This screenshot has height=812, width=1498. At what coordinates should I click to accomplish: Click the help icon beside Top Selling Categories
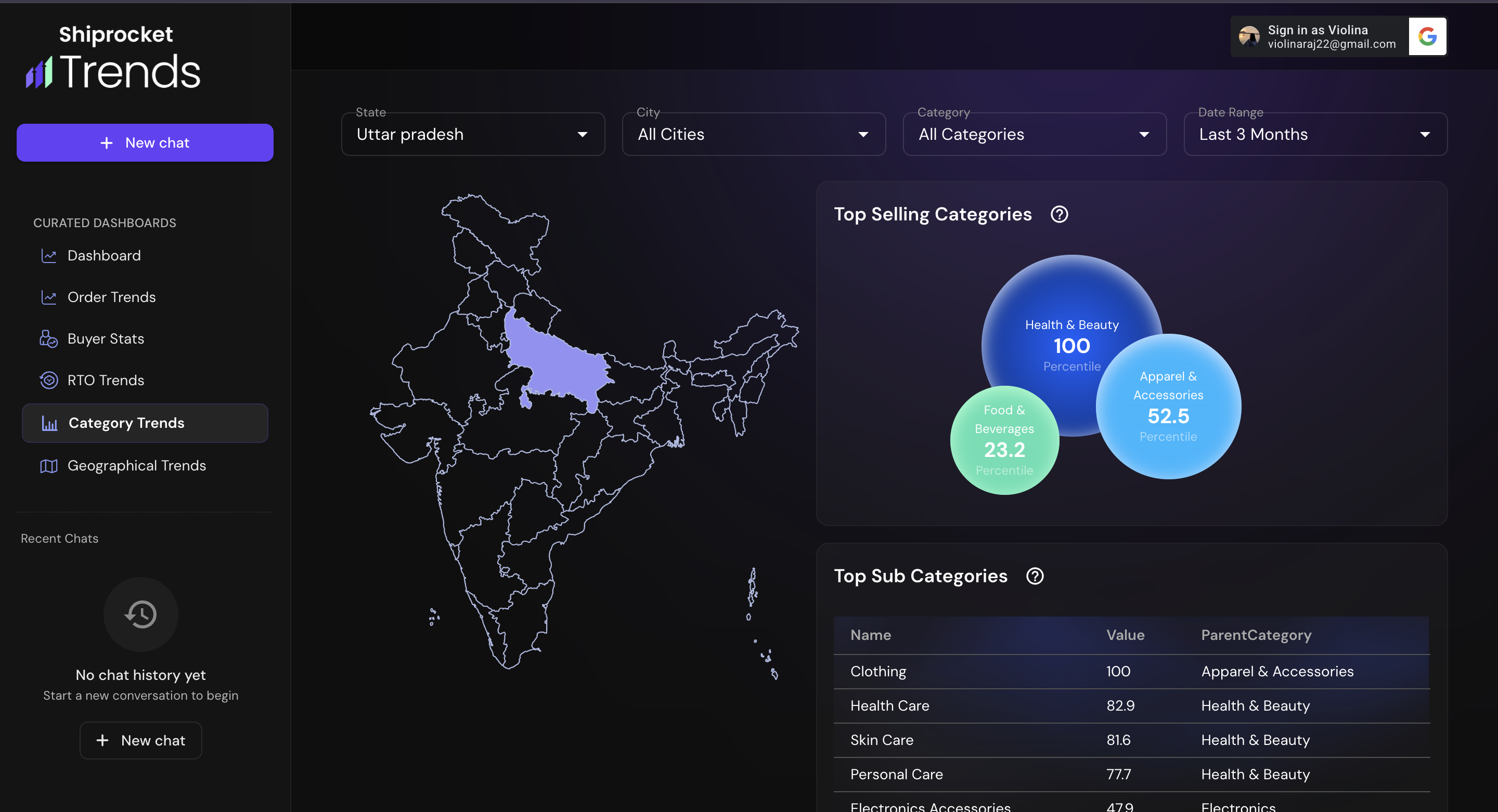1060,214
